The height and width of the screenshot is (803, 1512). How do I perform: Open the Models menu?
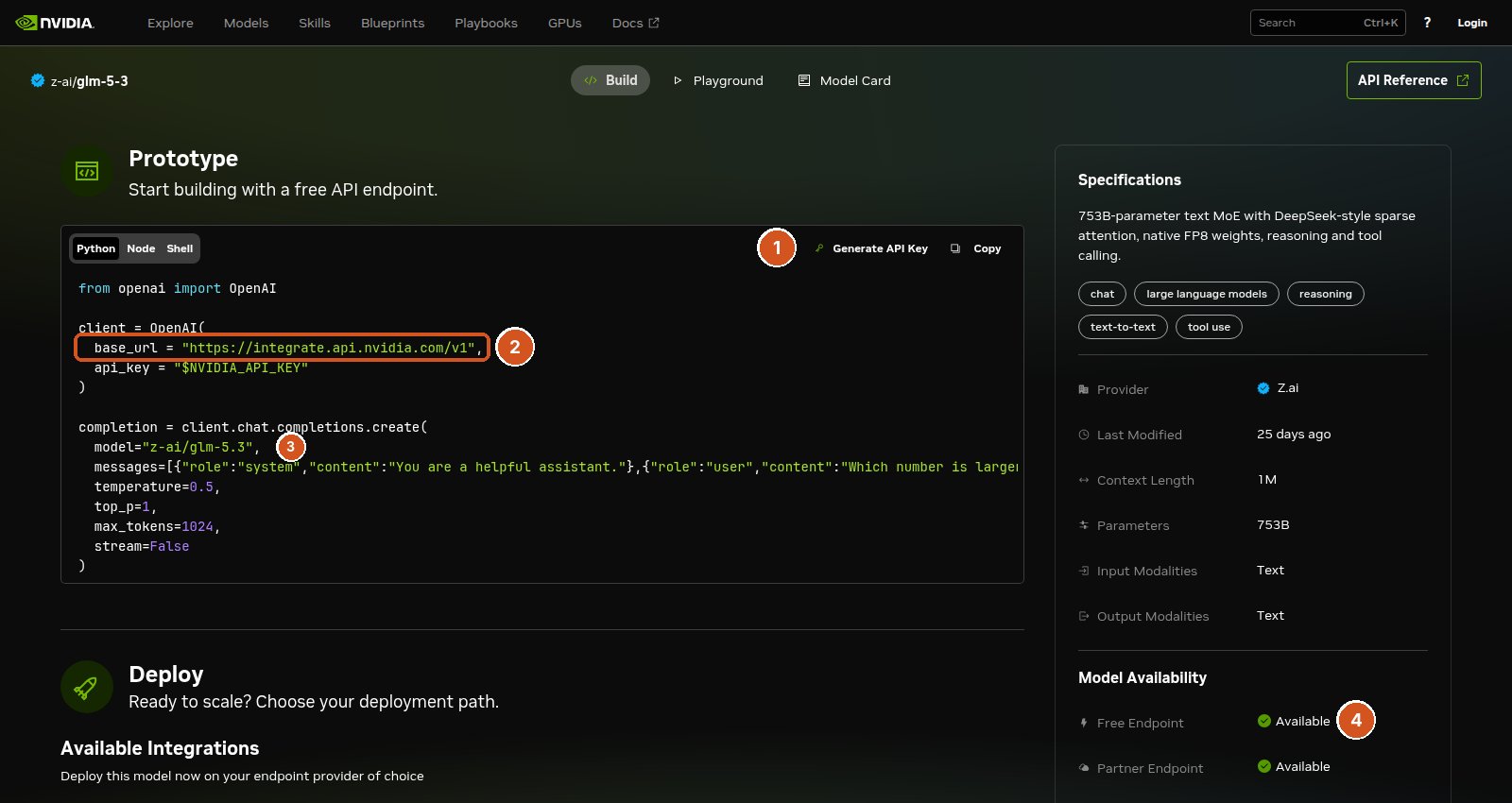(x=247, y=23)
